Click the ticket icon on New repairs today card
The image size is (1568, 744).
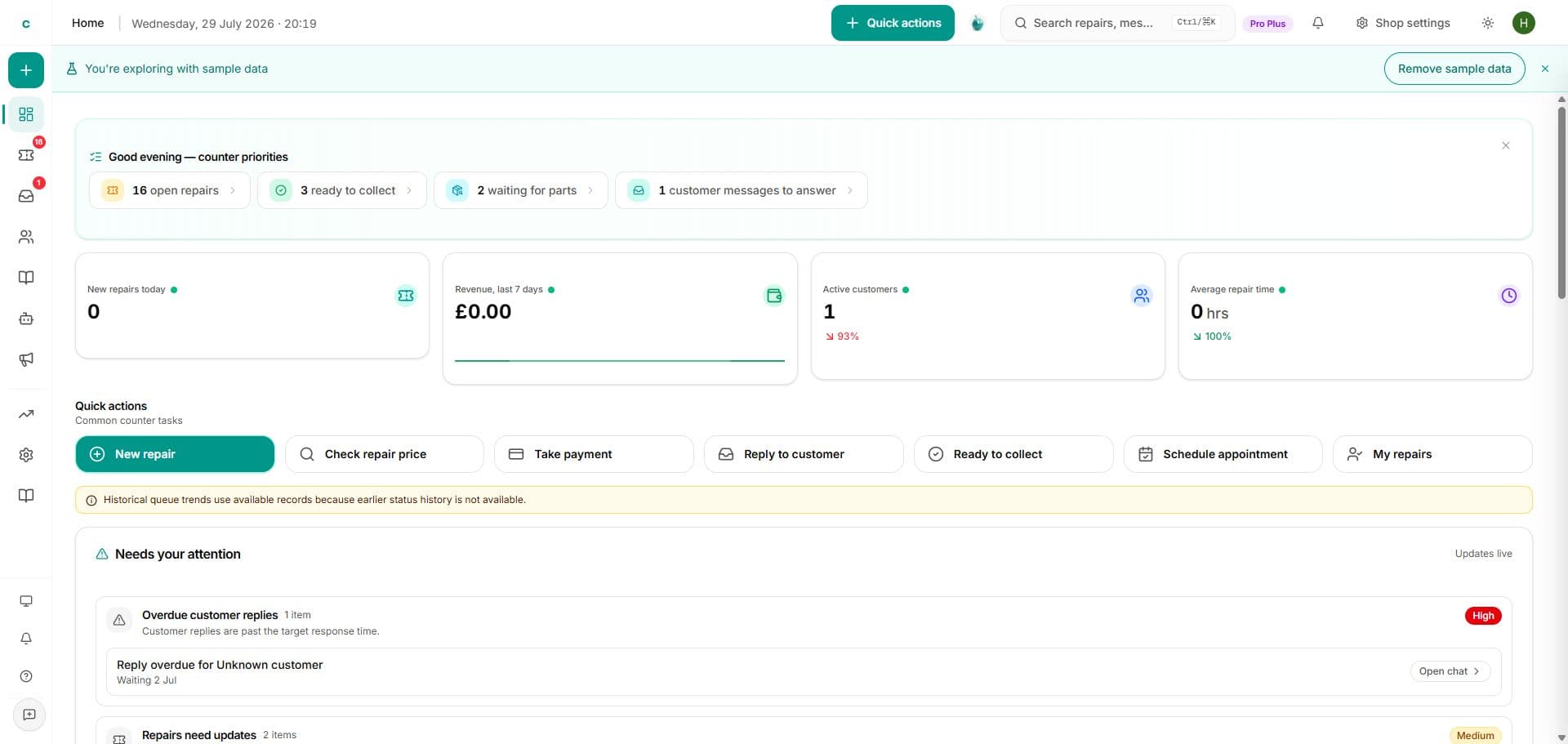pyautogui.click(x=406, y=296)
